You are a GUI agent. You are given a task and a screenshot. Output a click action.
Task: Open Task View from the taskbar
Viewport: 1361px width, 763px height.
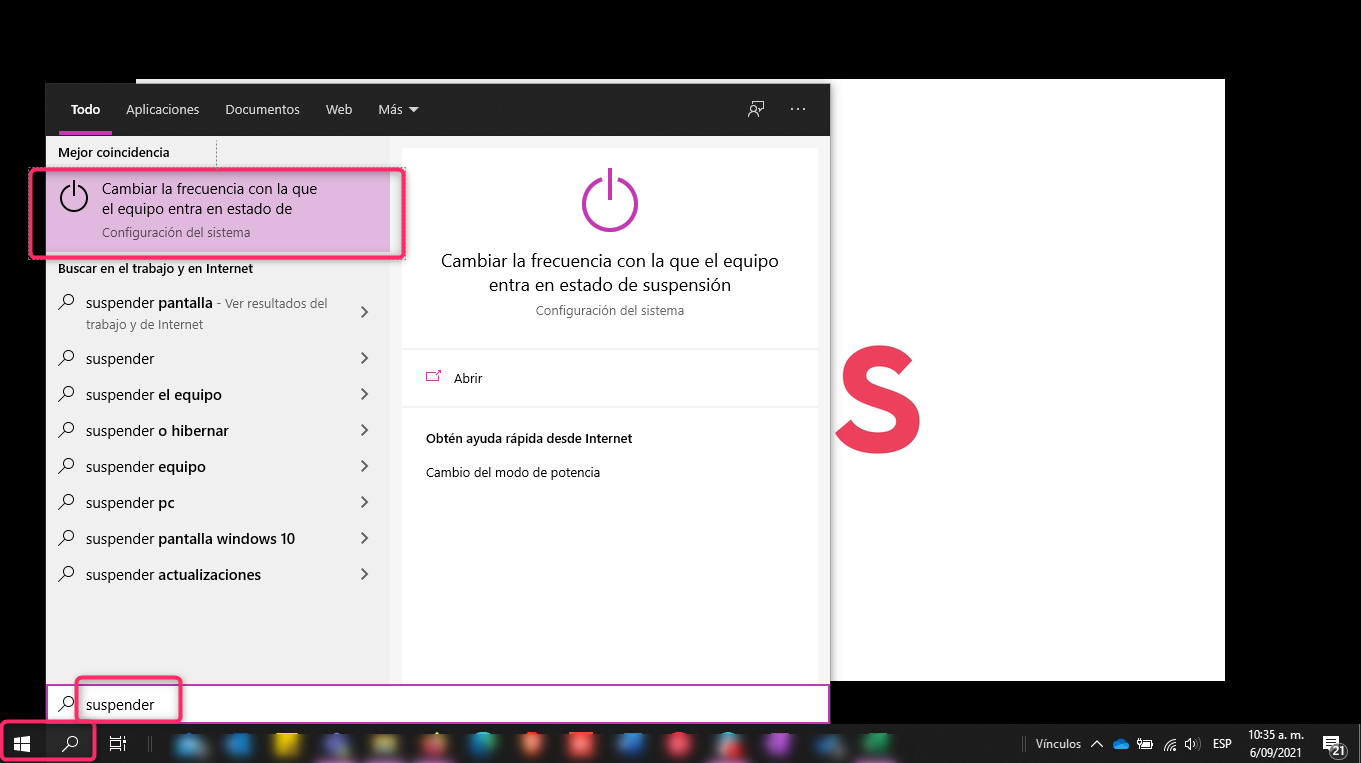117,743
